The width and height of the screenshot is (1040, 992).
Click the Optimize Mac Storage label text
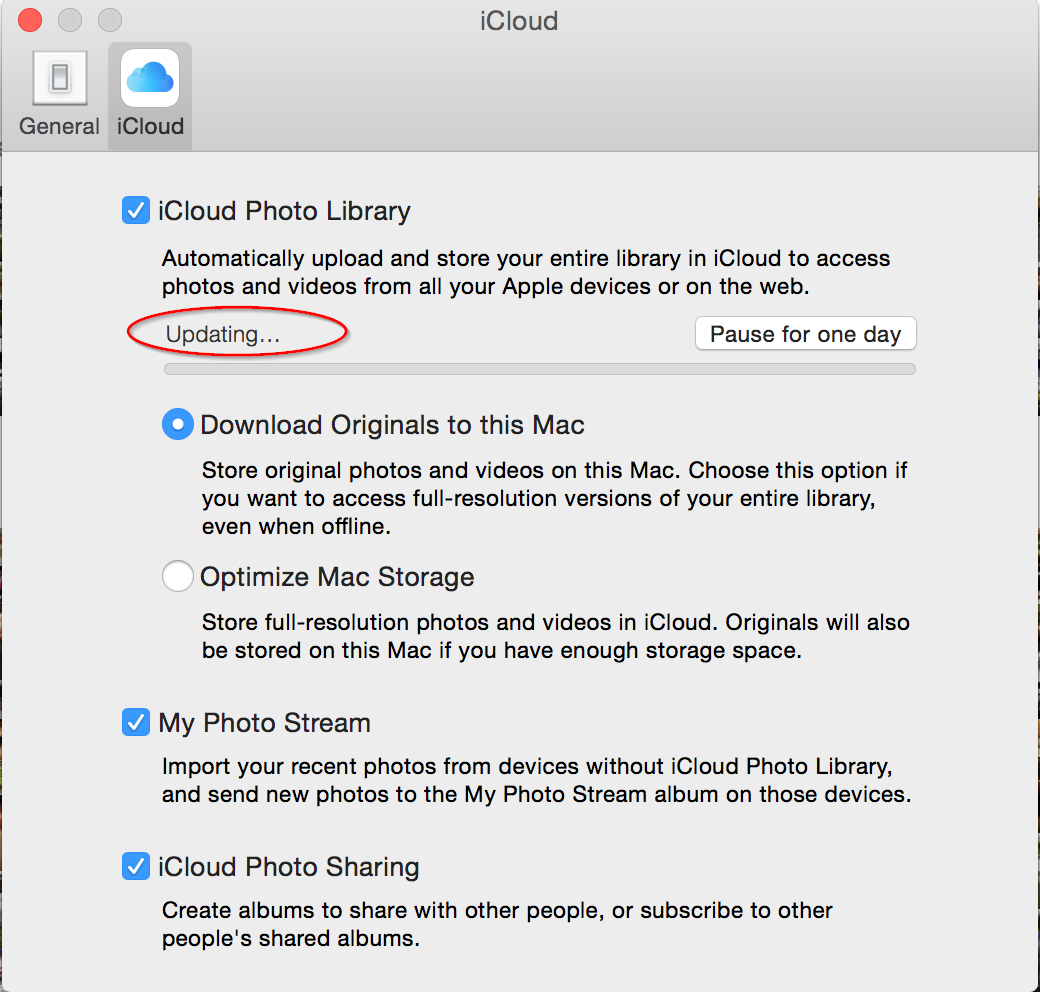tap(338, 577)
